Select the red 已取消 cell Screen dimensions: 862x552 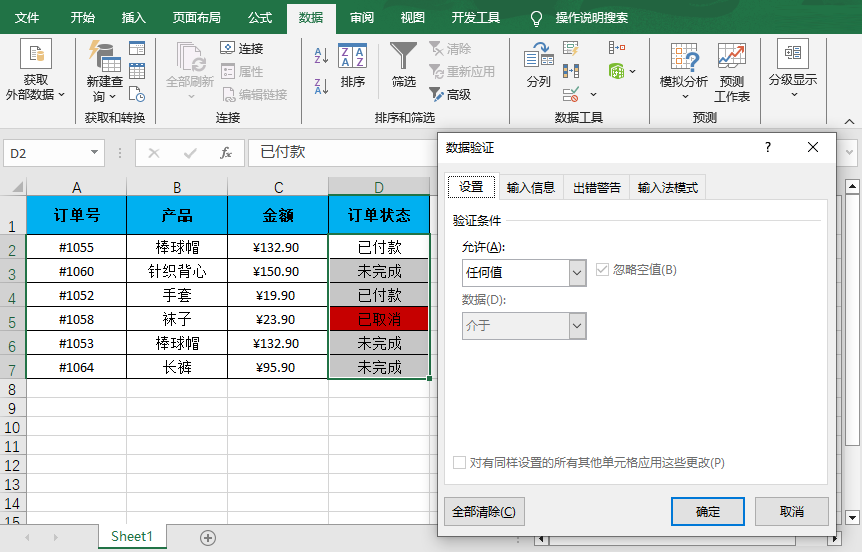(x=379, y=319)
